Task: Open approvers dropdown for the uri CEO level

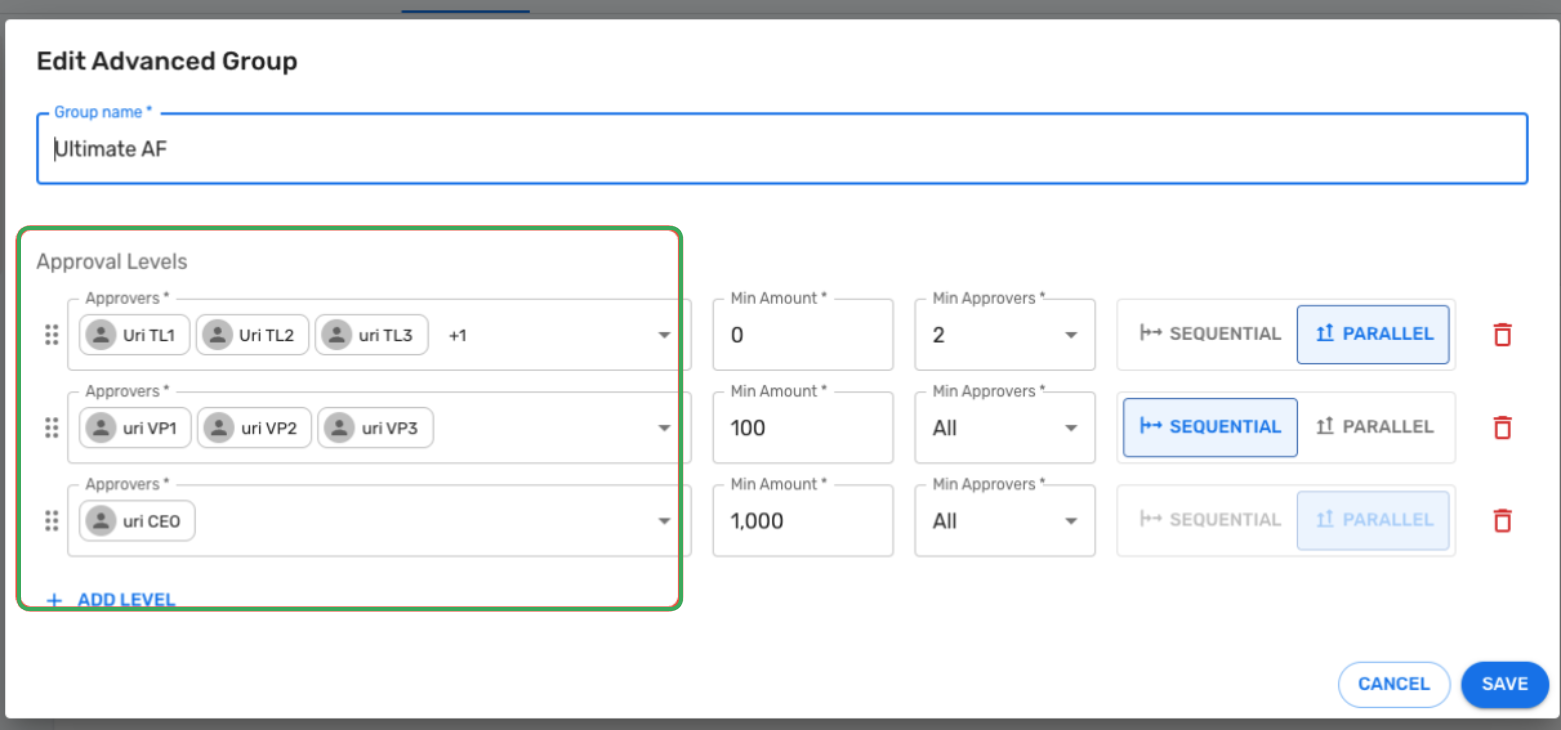Action: tap(664, 522)
